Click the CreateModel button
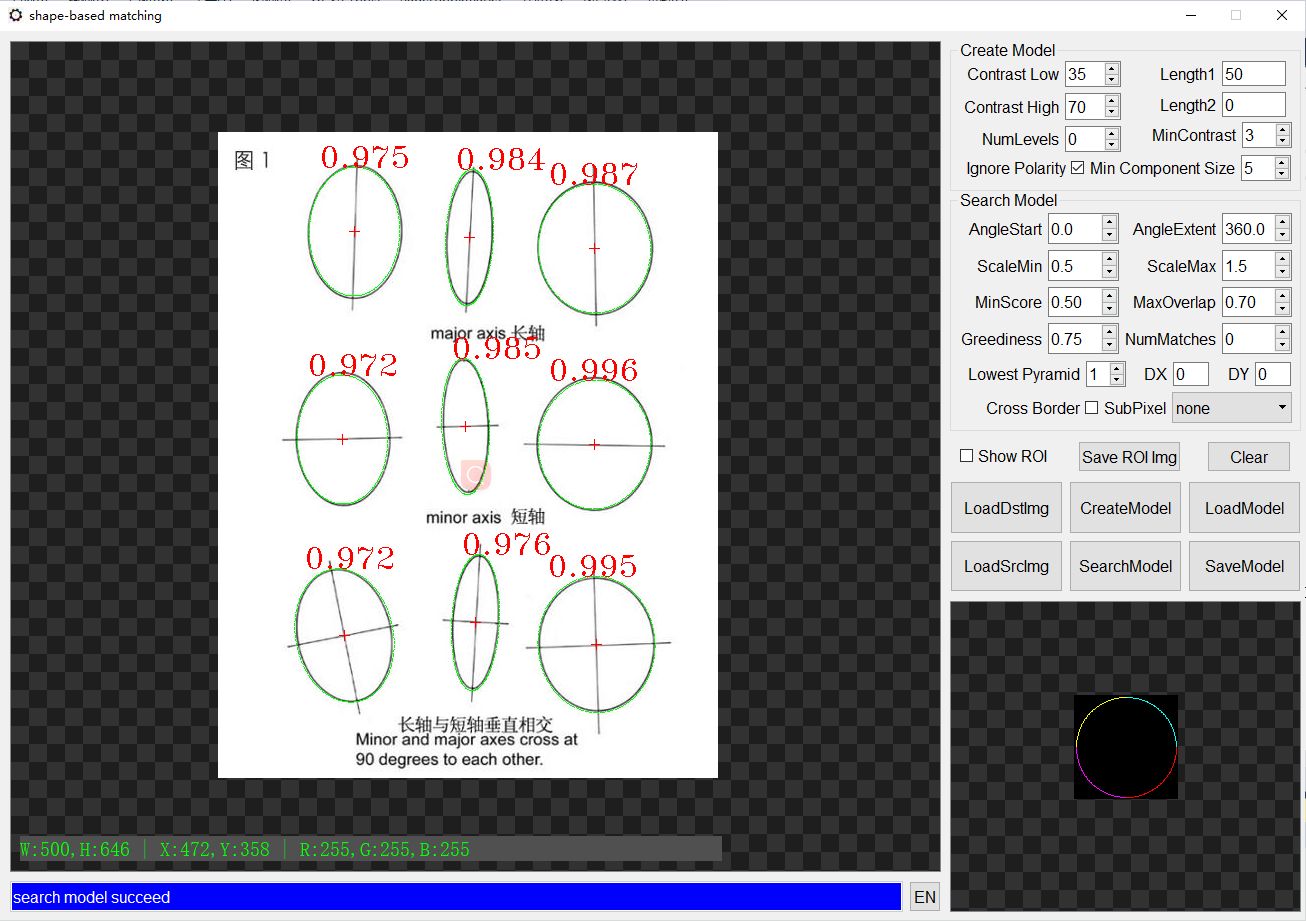 click(1125, 508)
